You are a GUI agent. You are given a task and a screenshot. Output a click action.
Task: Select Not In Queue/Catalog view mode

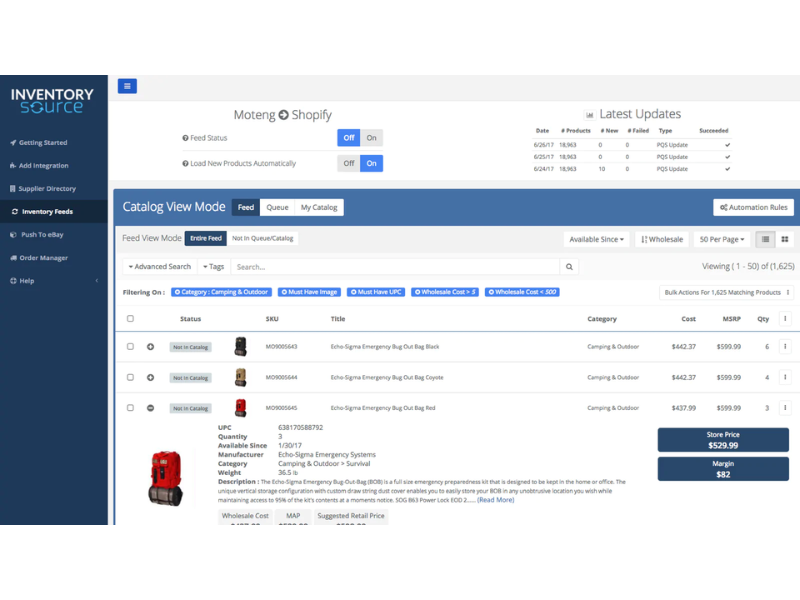pos(262,238)
